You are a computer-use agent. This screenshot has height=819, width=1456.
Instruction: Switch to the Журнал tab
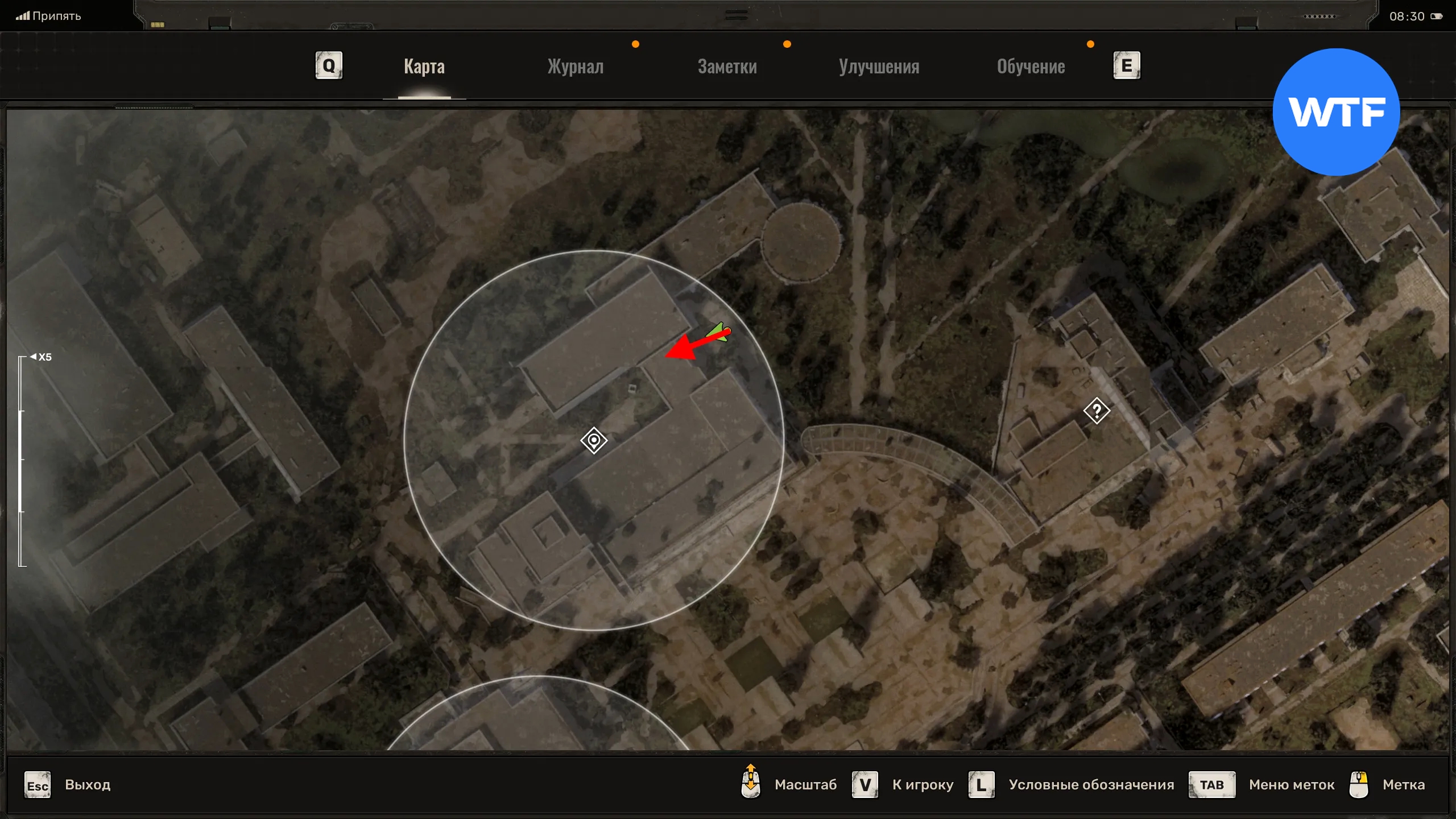pyautogui.click(x=575, y=67)
